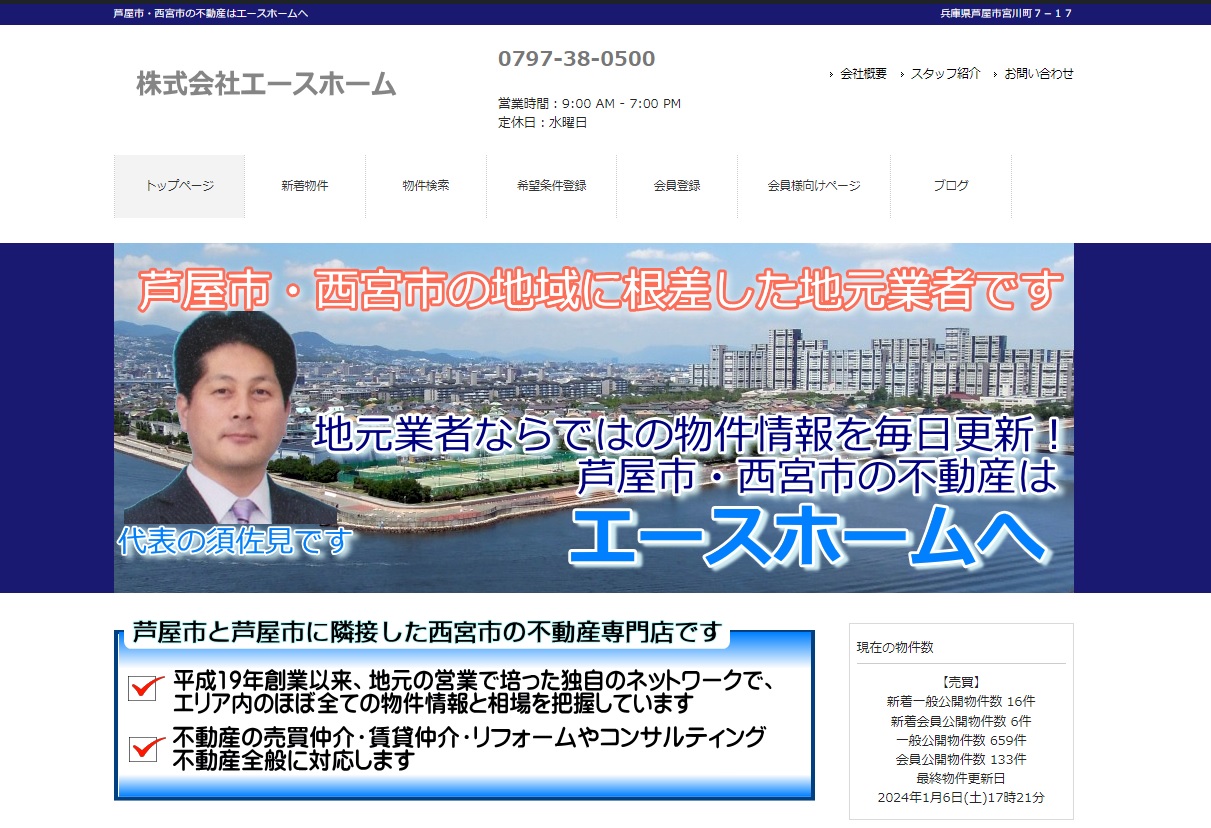Click phone number 0797-38-0500

577,59
